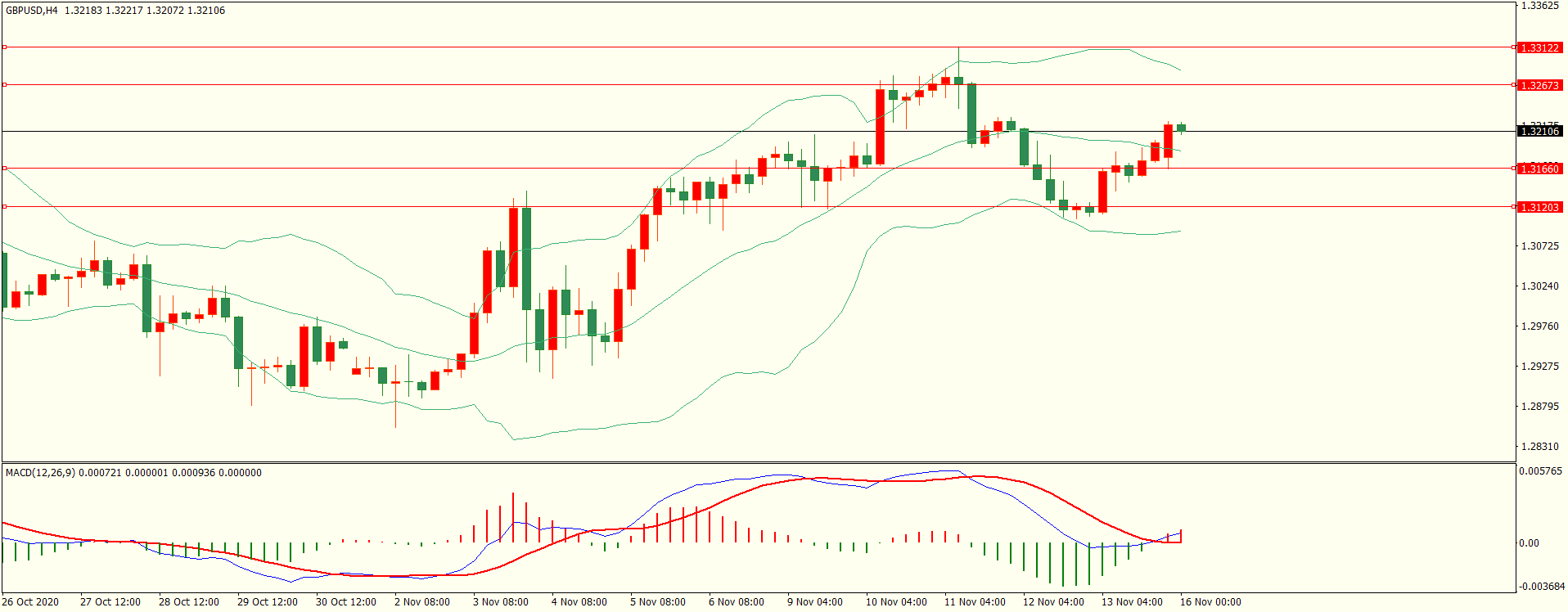Click the 28 Oct 12:00 time label
This screenshot has width=1568, height=612.
point(189,602)
